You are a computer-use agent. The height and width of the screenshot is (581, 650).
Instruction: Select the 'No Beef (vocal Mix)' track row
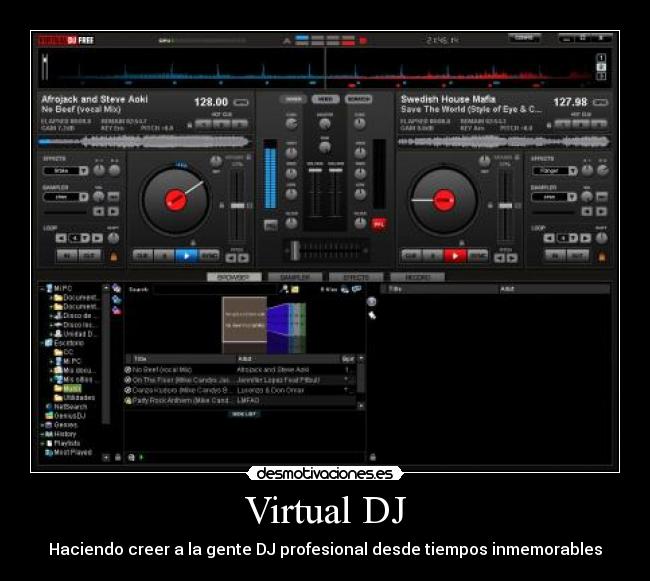[x=240, y=370]
